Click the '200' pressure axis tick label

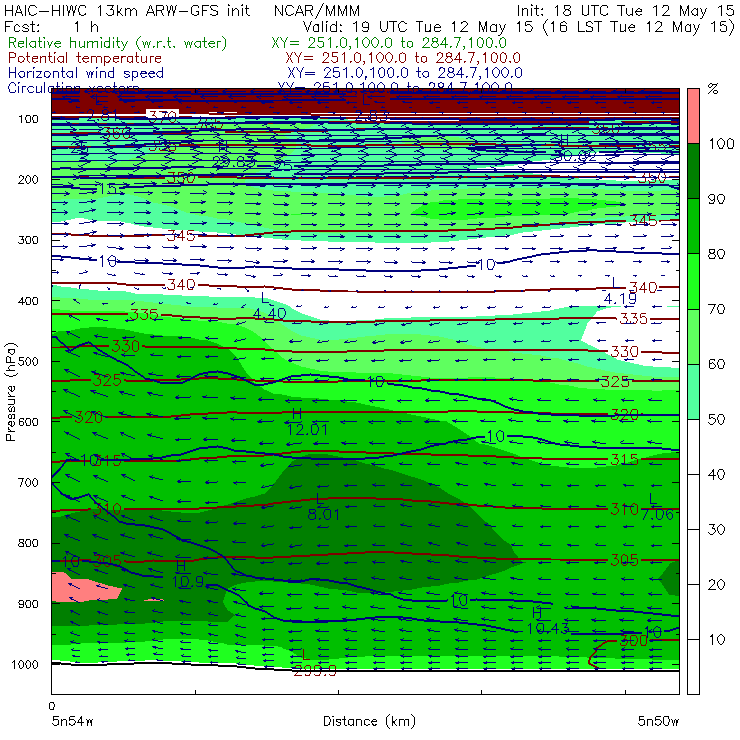click(x=28, y=179)
